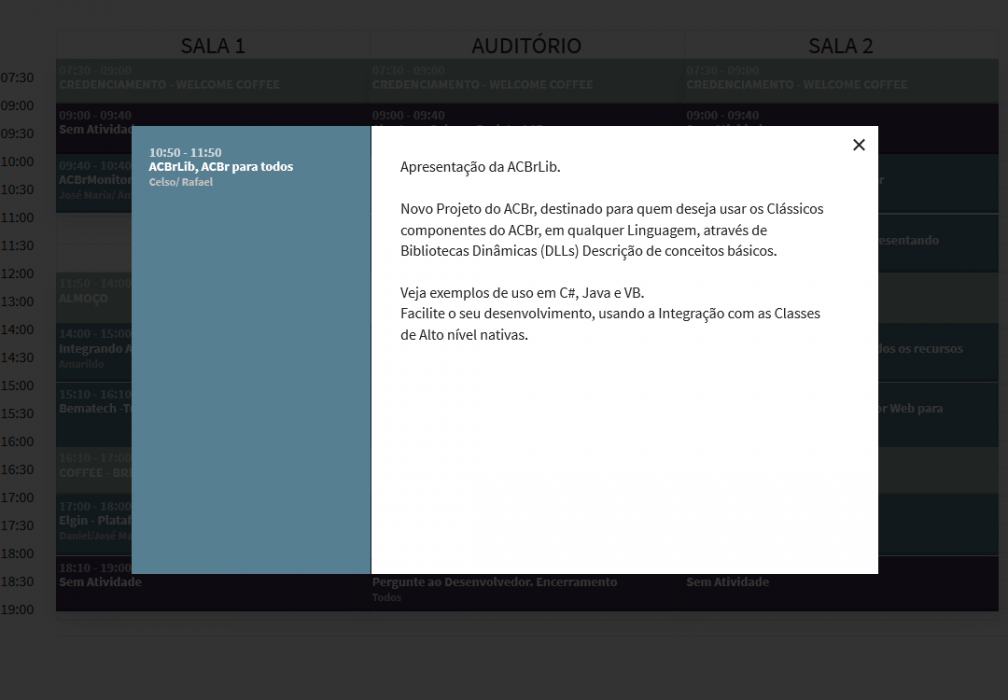Open the ALMOÇO lunch slot in SALA 1
Image resolution: width=1008 pixels, height=700 pixels.
pos(94,297)
